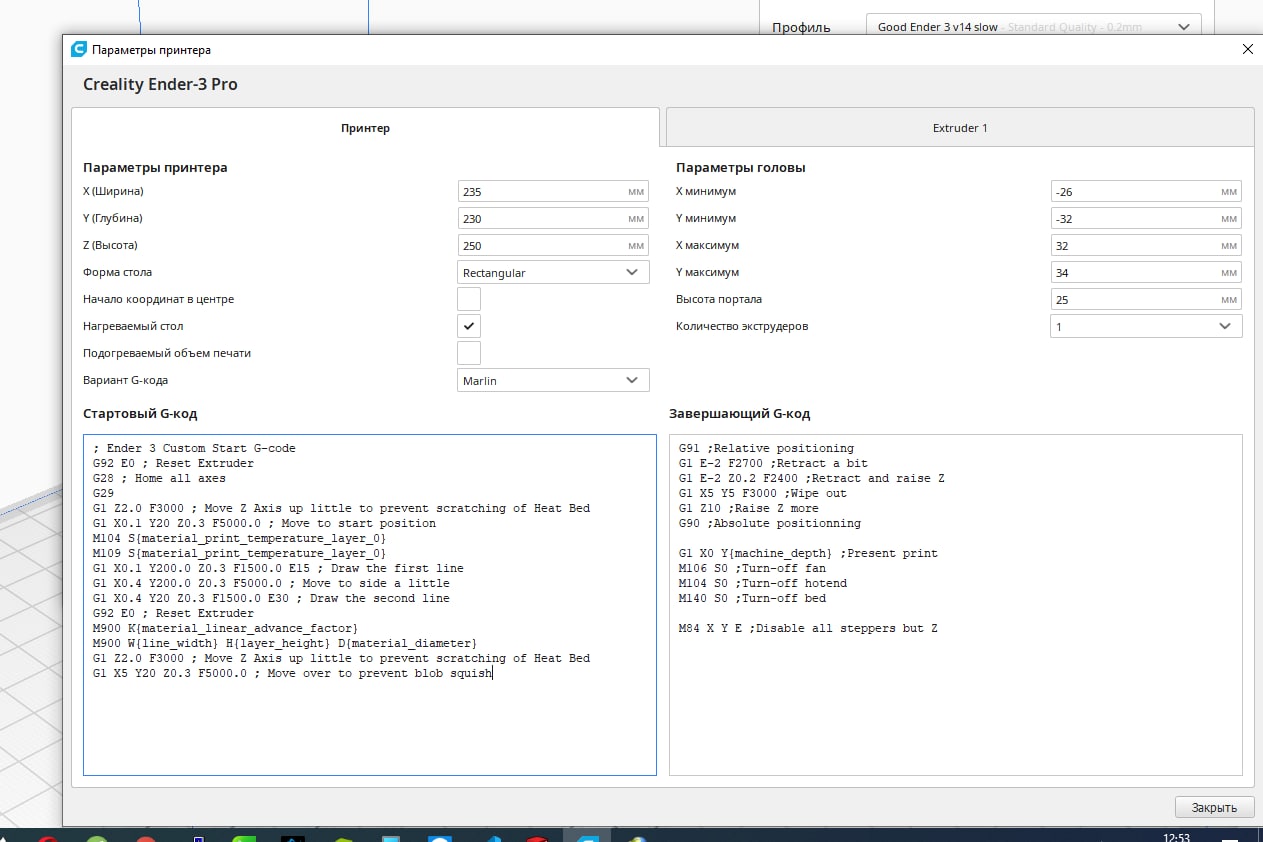Viewport: 1263px width, 842px height.
Task: Close the printer settings dialog with X
Action: (1247, 49)
